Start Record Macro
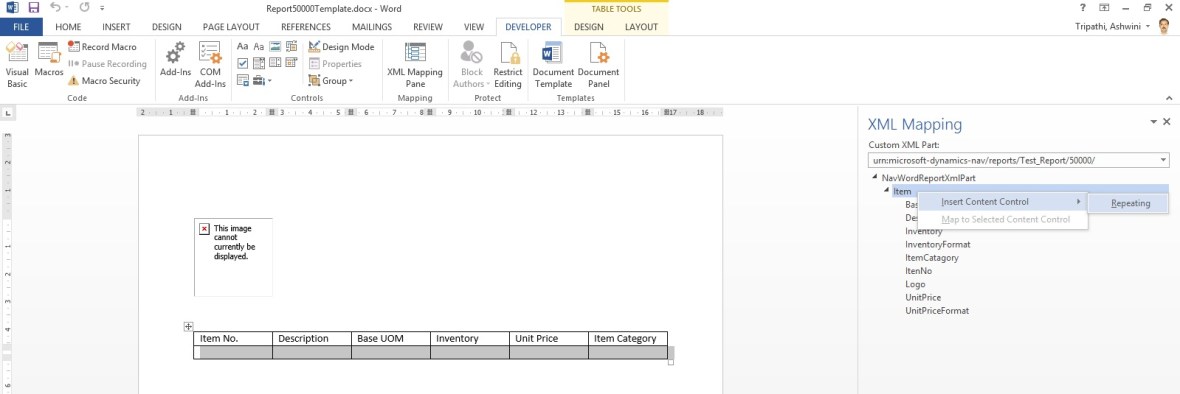Screen dimensions: 1180x394 pyautogui.click(x=102, y=47)
